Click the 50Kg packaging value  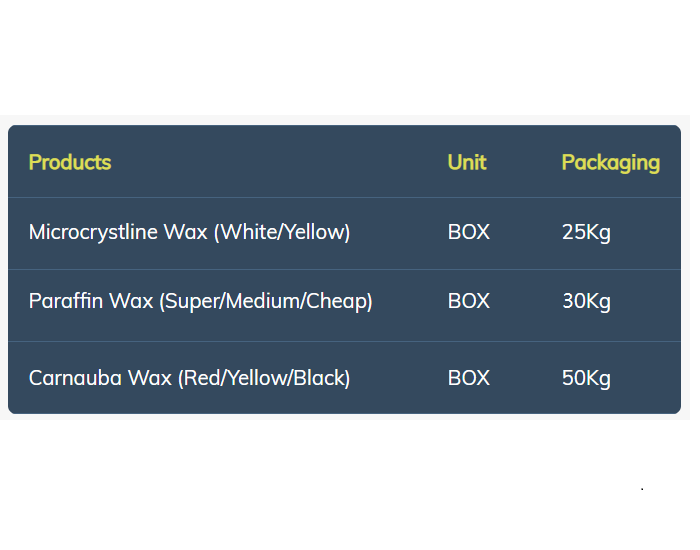pyautogui.click(x=586, y=379)
